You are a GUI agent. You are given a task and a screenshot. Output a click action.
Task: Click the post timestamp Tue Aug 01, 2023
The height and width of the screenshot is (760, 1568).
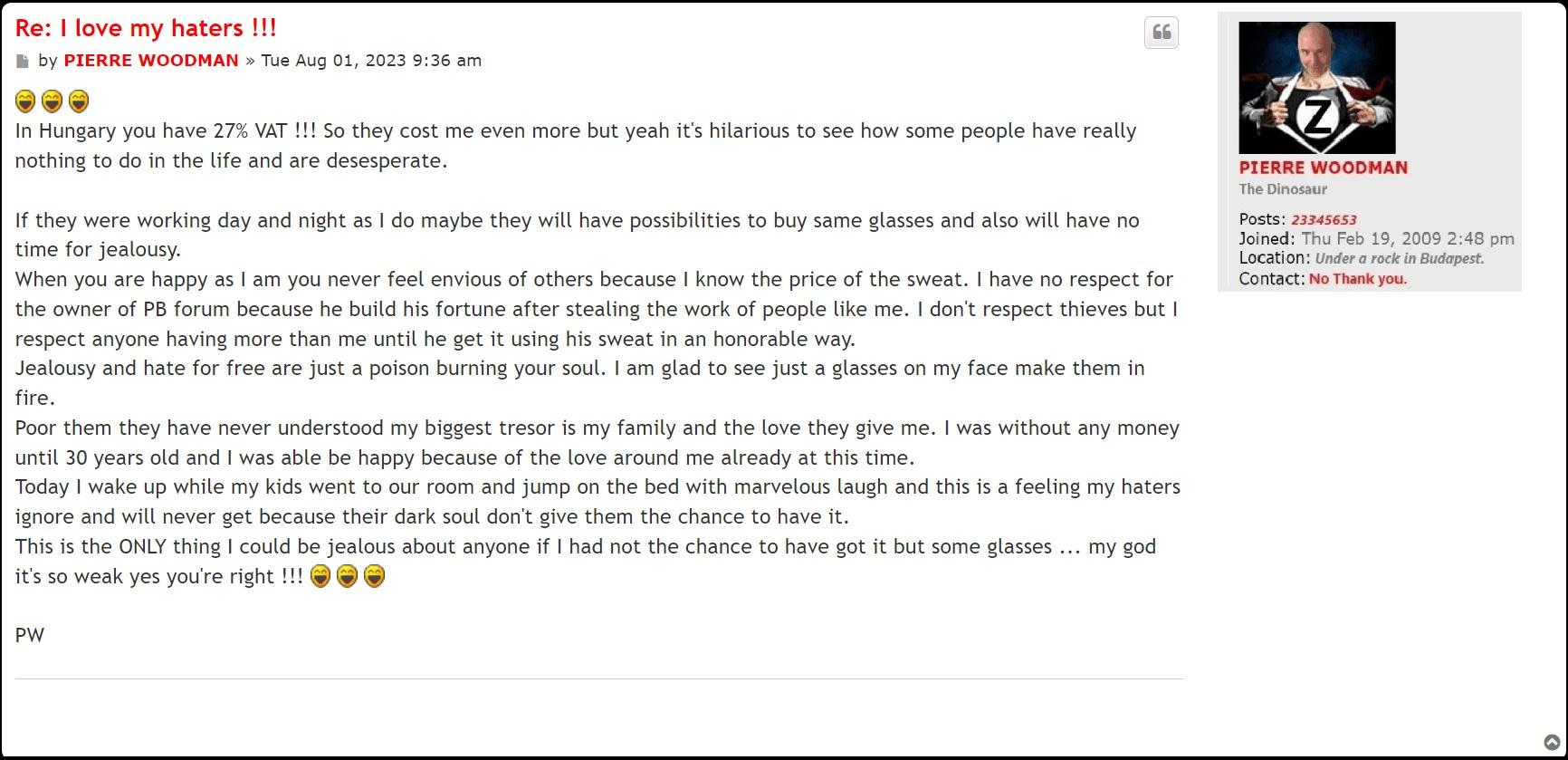tap(371, 61)
